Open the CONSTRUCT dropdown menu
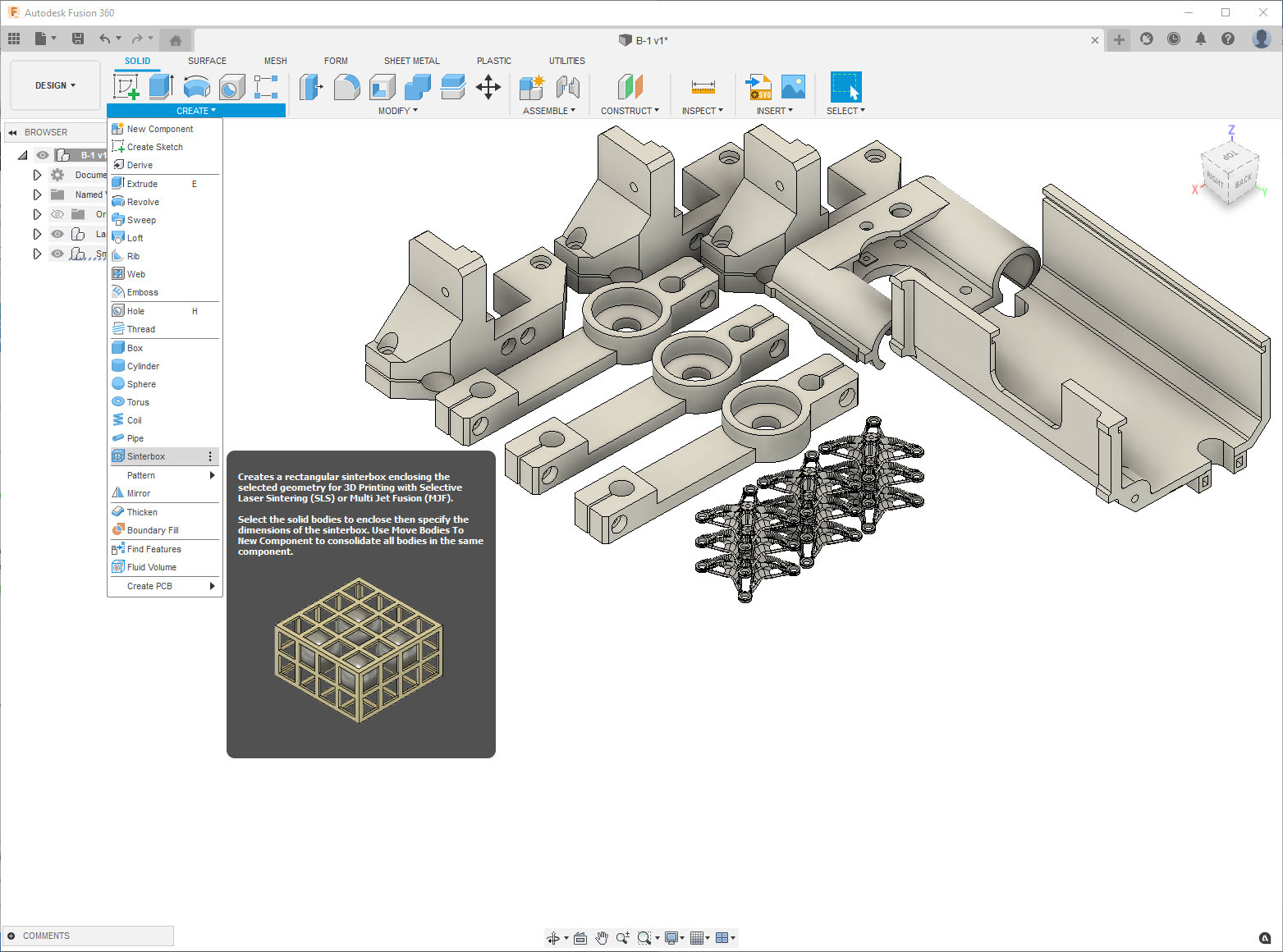 point(630,111)
